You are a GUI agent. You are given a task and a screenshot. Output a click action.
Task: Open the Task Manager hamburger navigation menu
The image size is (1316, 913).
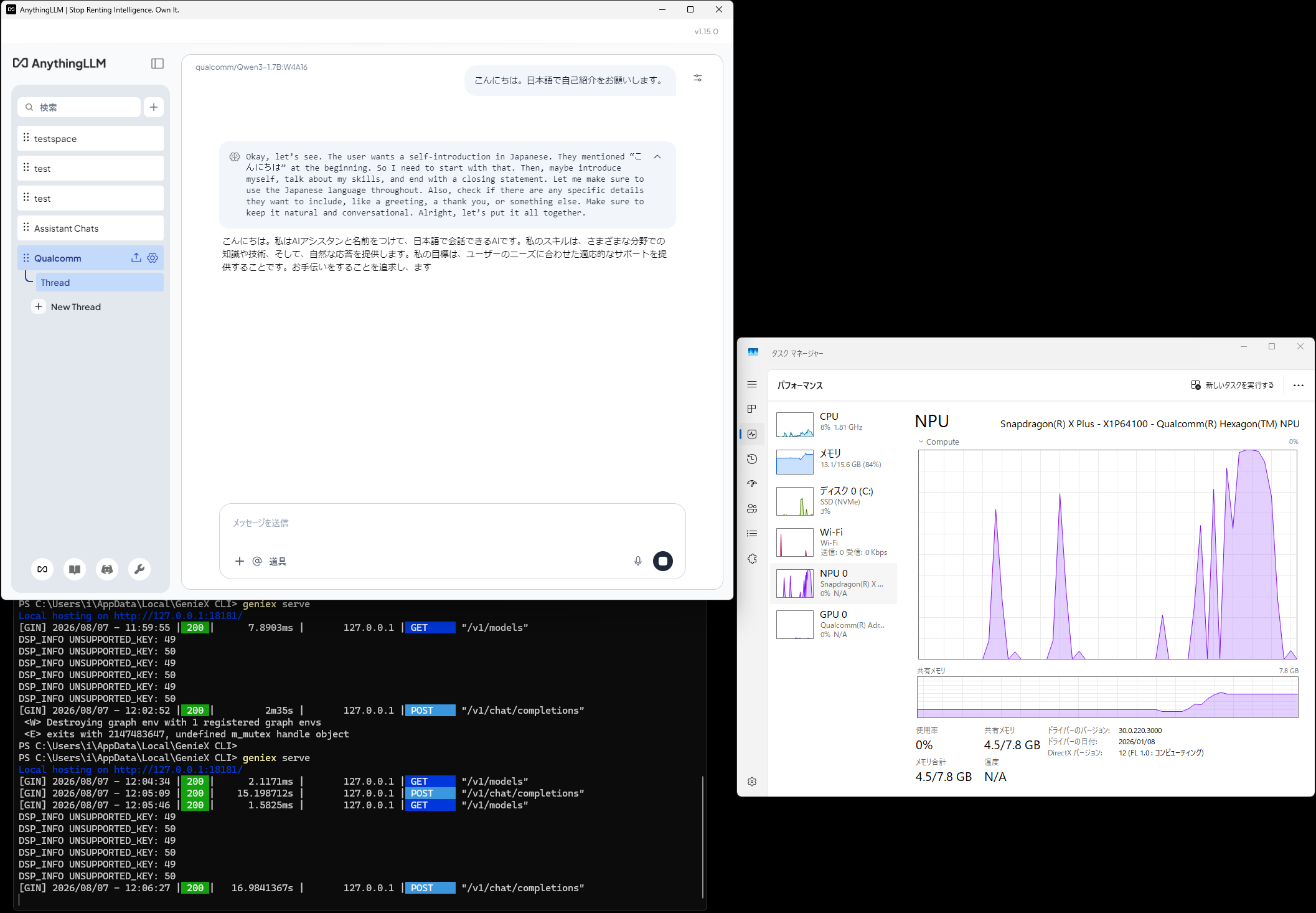pos(752,384)
